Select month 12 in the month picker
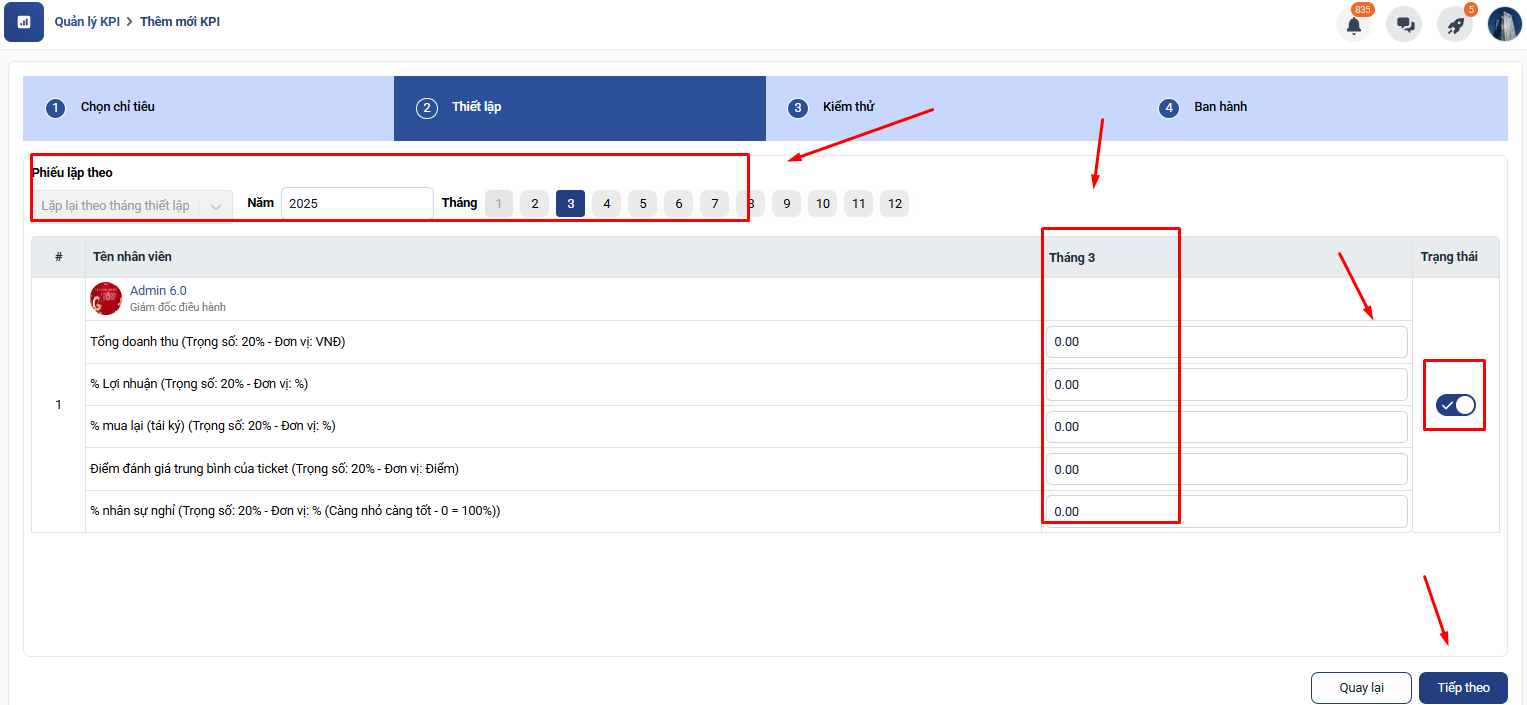 894,204
